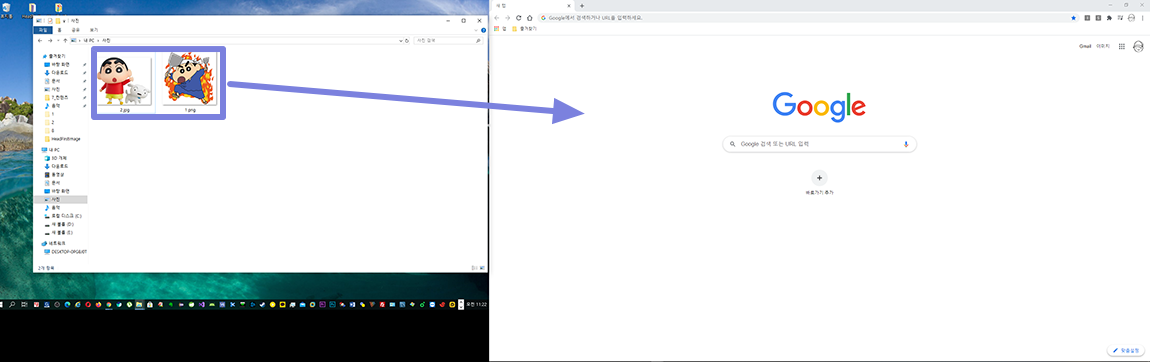1150x362 pixels.
Task: Open the File tab in Explorer ribbon
Action: click(x=43, y=30)
